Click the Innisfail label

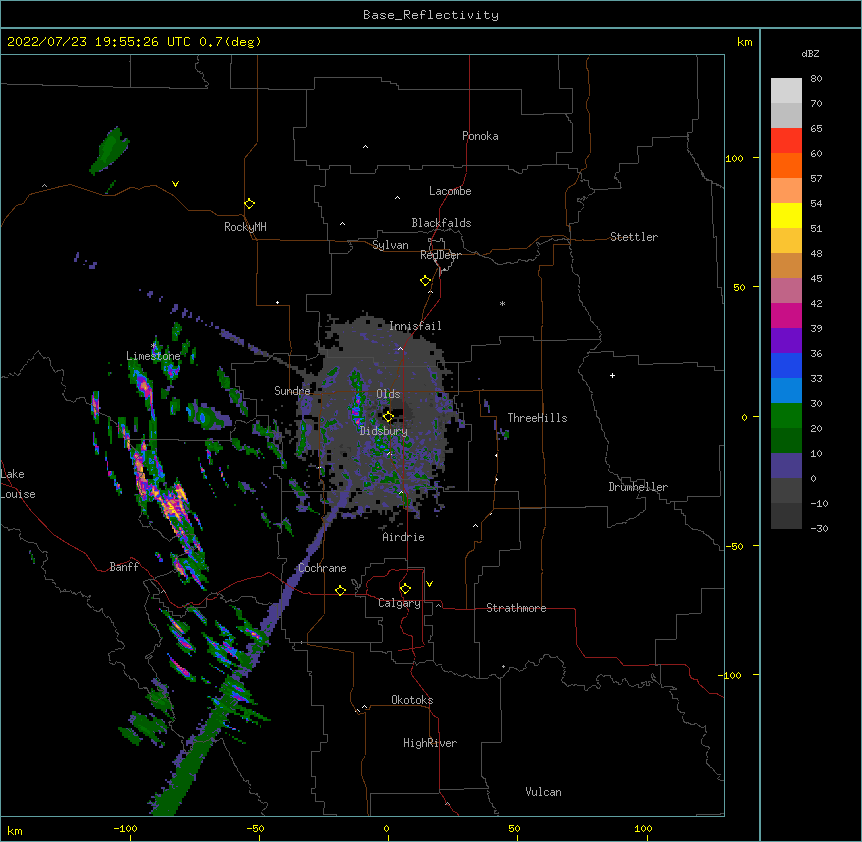coord(415,326)
